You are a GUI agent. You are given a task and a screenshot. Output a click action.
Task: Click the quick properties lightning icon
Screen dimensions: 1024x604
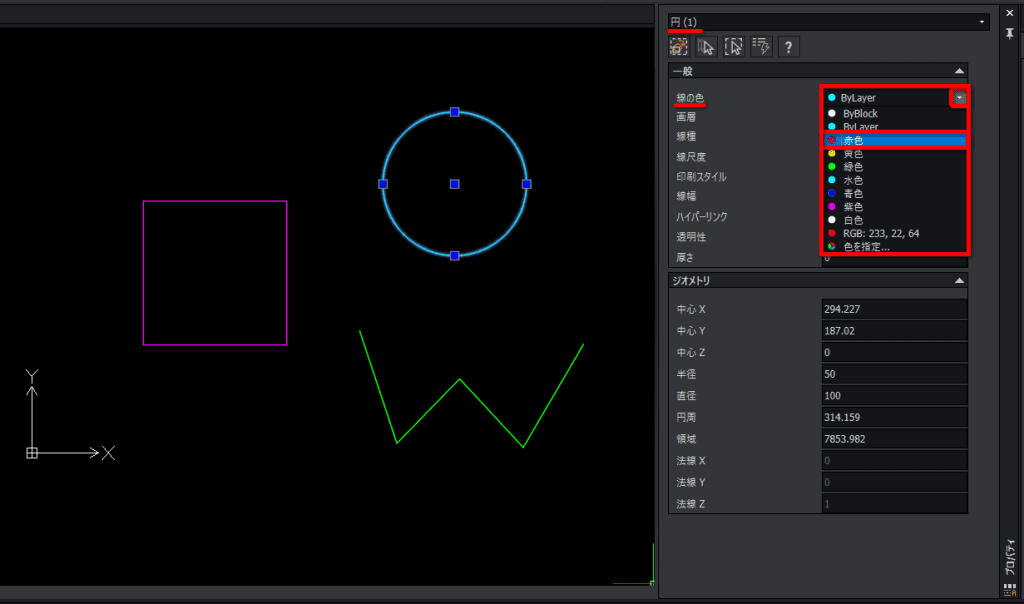pos(761,47)
